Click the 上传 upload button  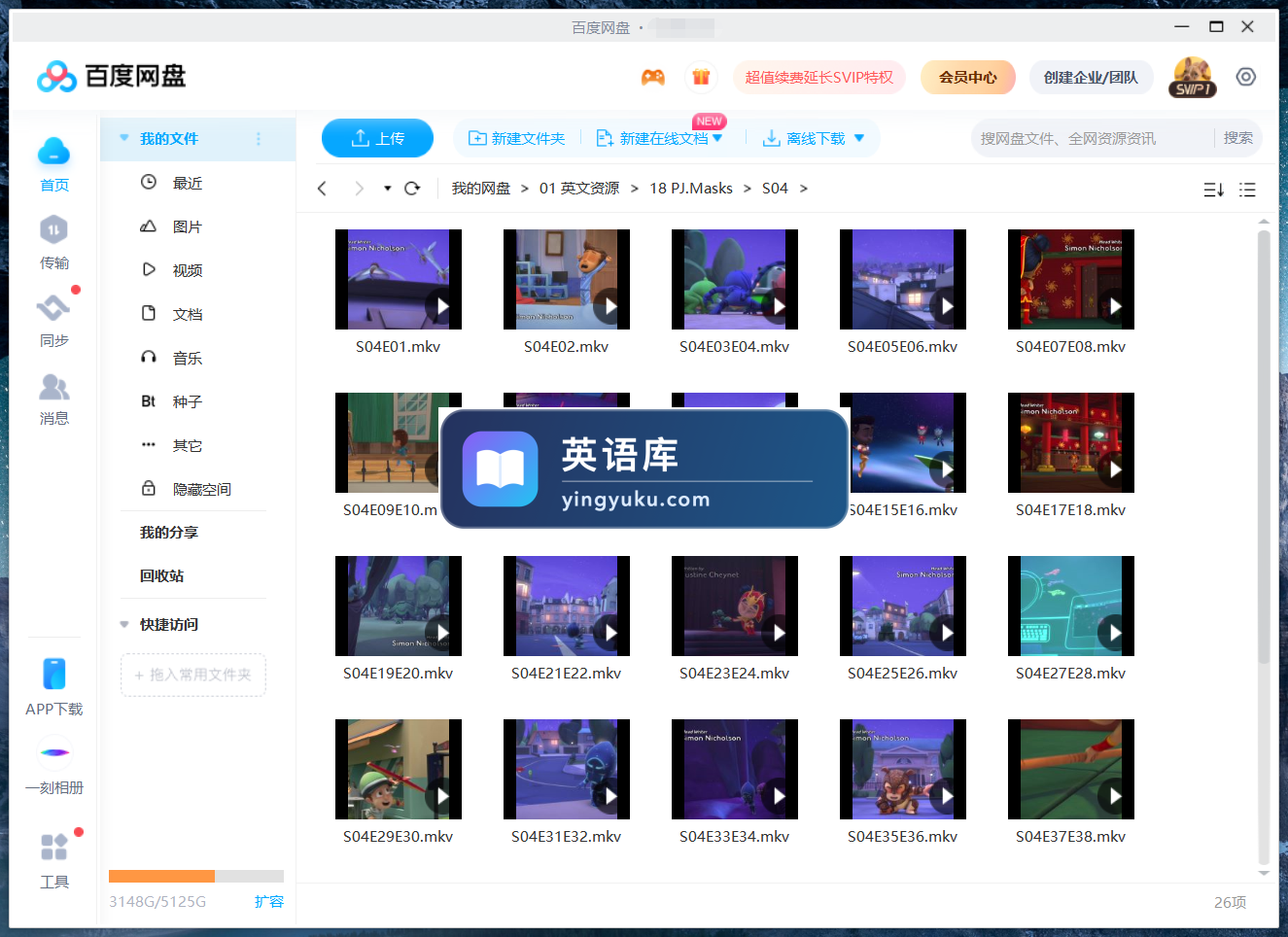tap(377, 138)
